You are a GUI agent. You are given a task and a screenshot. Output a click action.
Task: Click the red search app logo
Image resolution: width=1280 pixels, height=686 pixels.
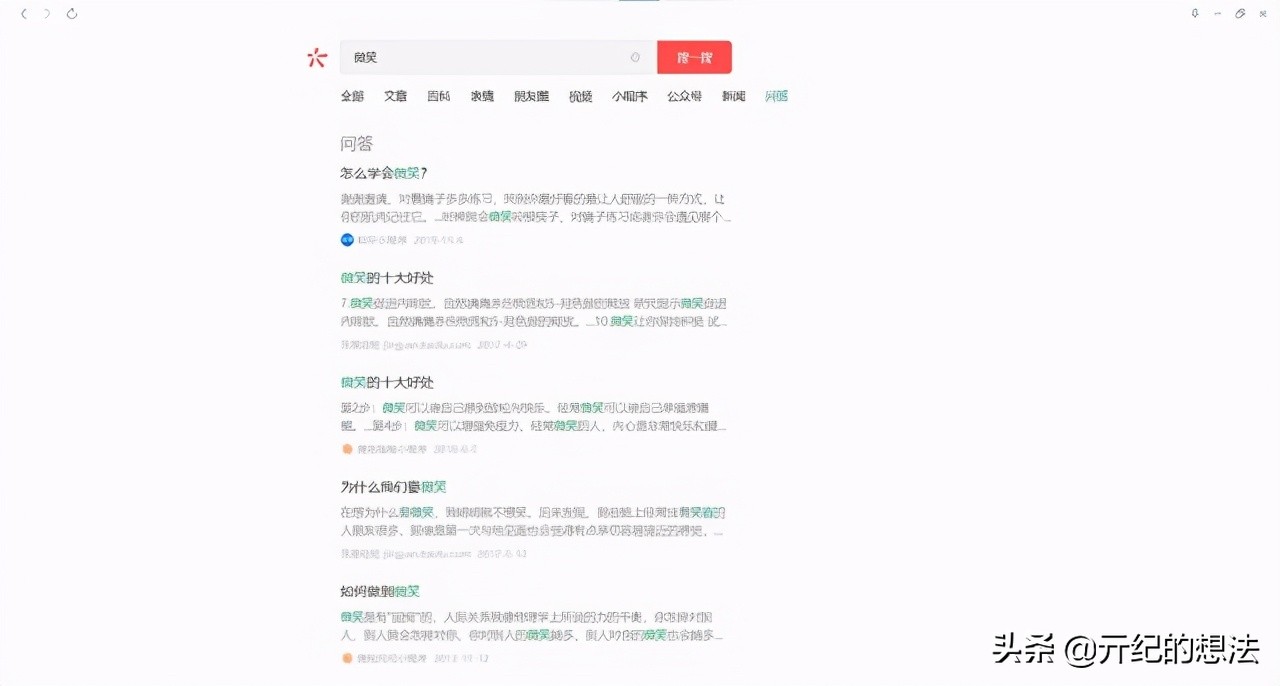[317, 57]
